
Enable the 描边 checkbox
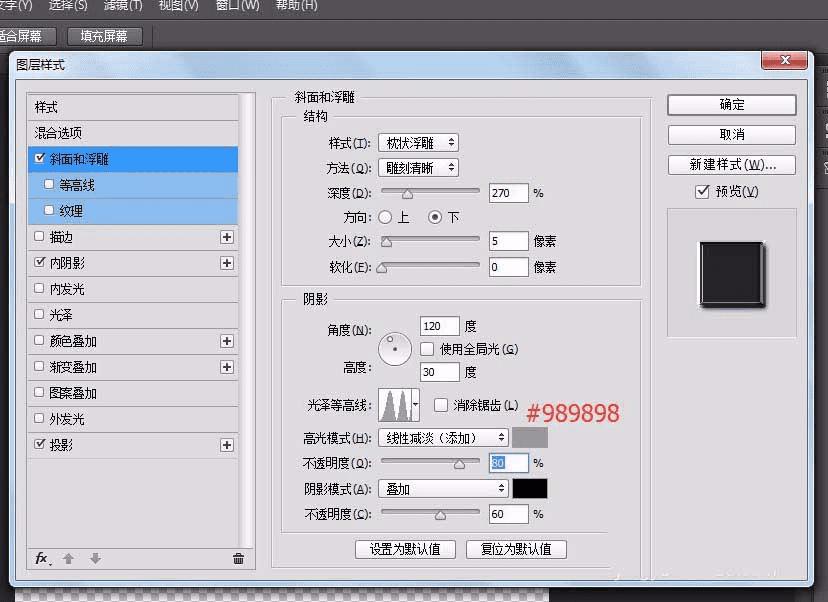click(x=39, y=236)
